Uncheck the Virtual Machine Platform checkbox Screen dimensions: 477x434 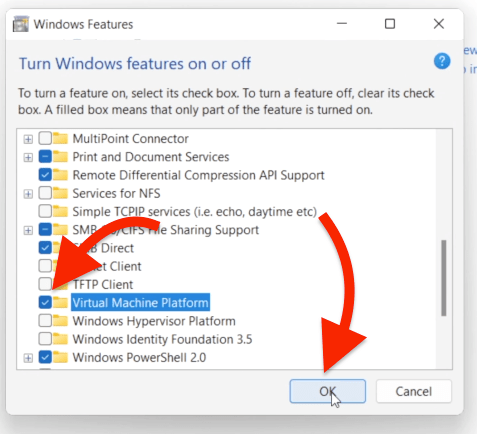pos(45,302)
